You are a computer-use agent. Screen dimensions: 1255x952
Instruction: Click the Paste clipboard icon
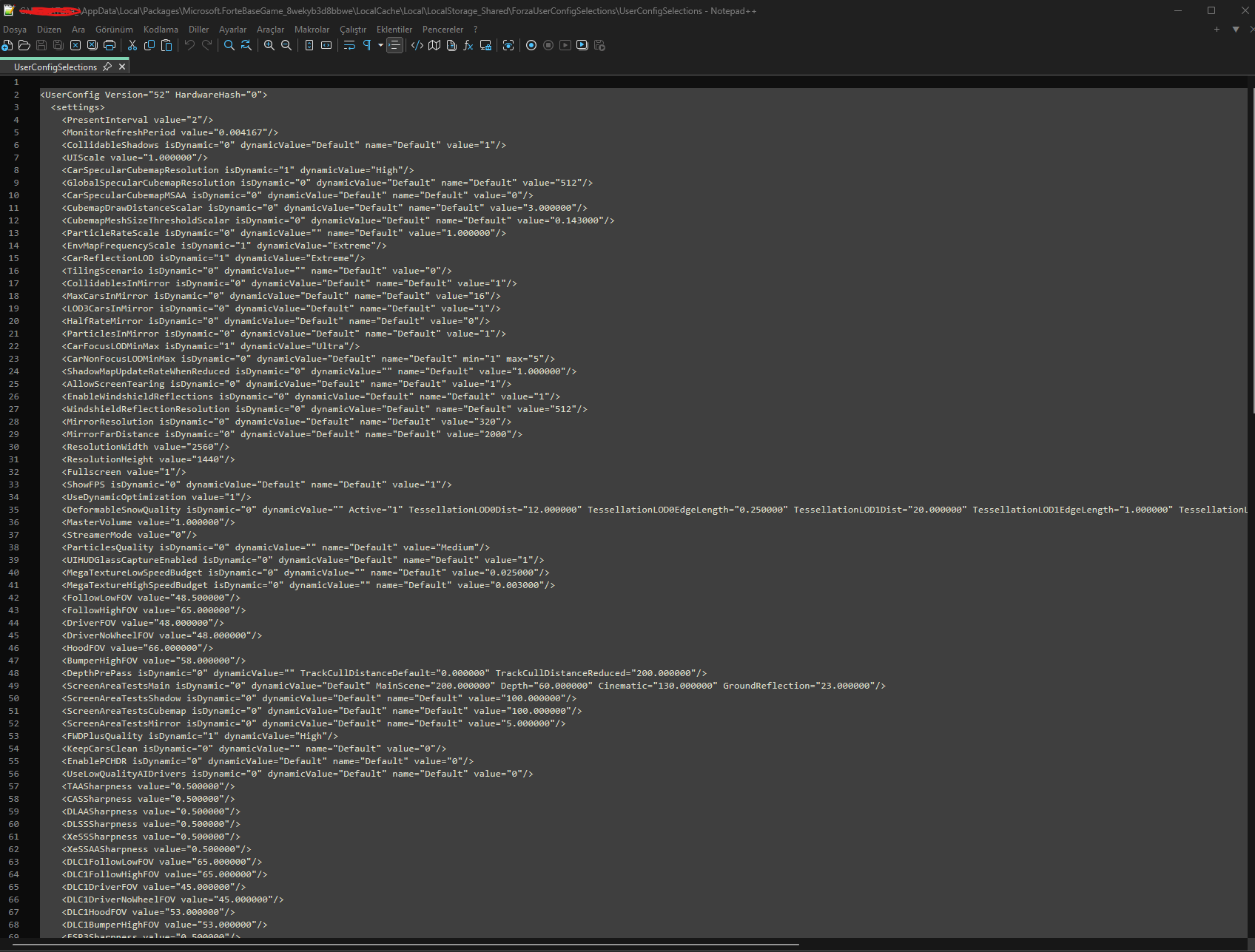coord(166,45)
